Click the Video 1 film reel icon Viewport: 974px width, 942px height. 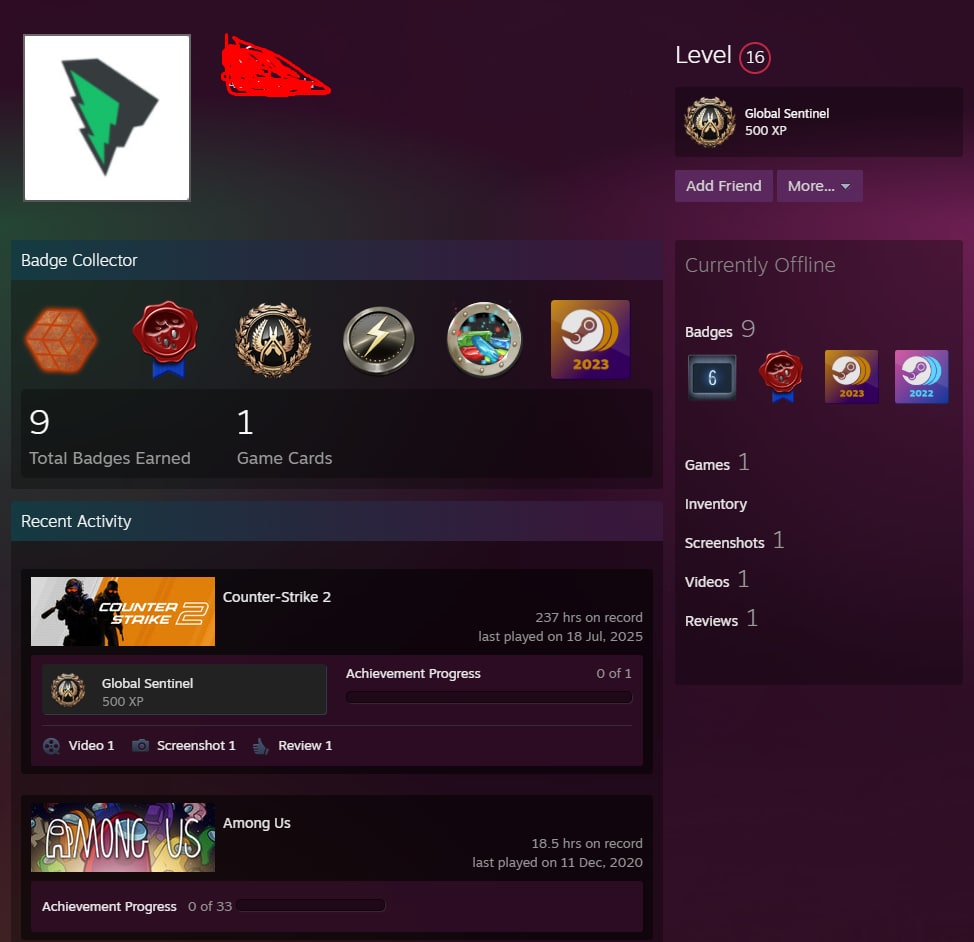click(52, 746)
